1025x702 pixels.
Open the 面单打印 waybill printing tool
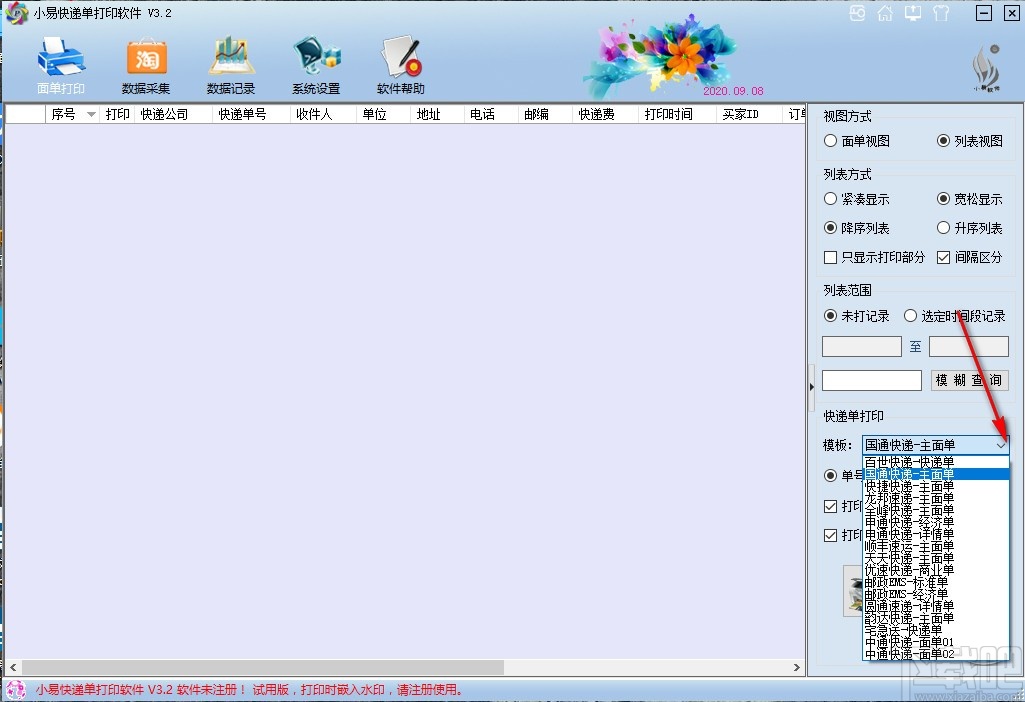[x=60, y=62]
